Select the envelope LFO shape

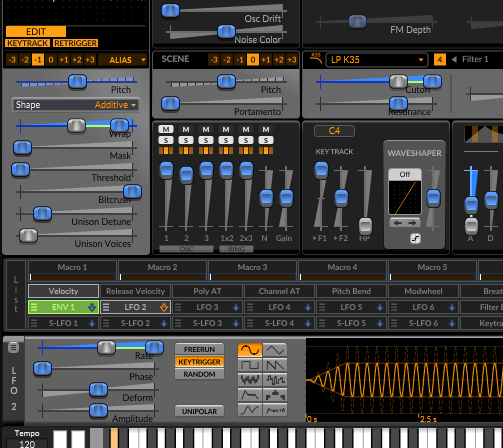point(250,395)
